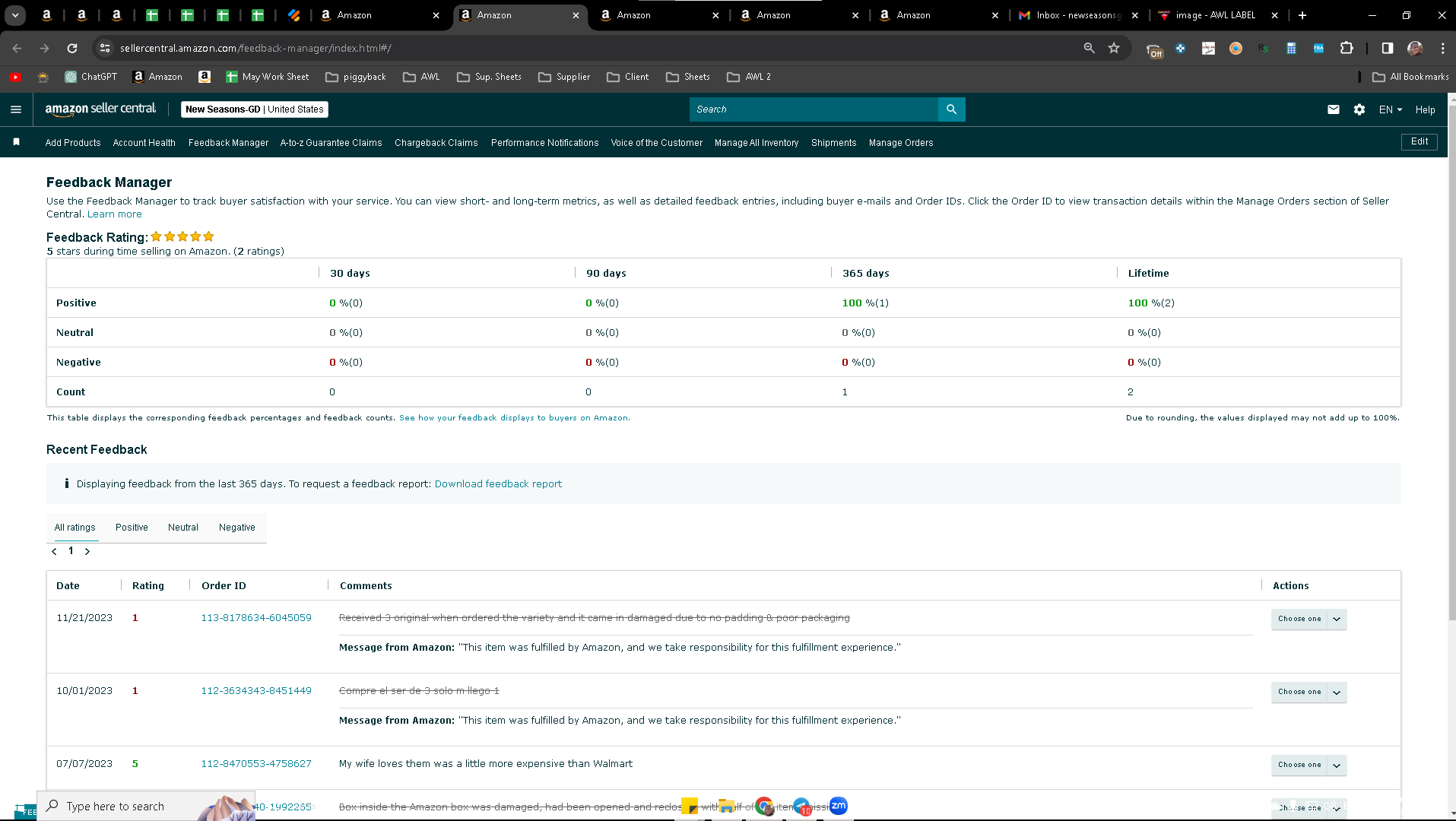Click the browser address bar URL
The width and height of the screenshot is (1456, 821).
[x=255, y=48]
